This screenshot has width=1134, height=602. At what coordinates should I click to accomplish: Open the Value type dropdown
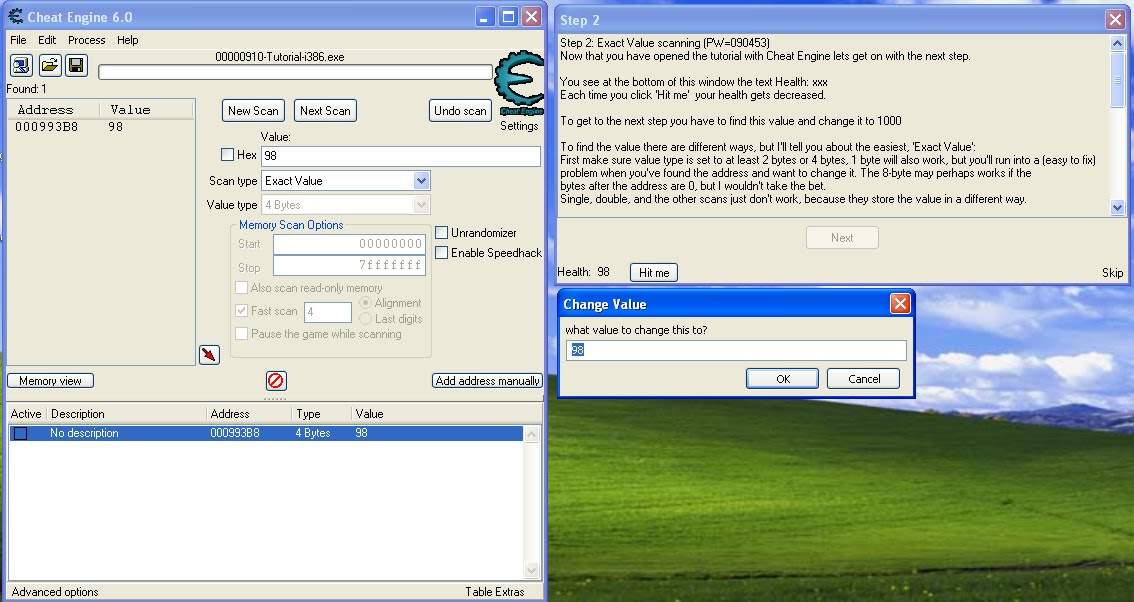point(421,204)
